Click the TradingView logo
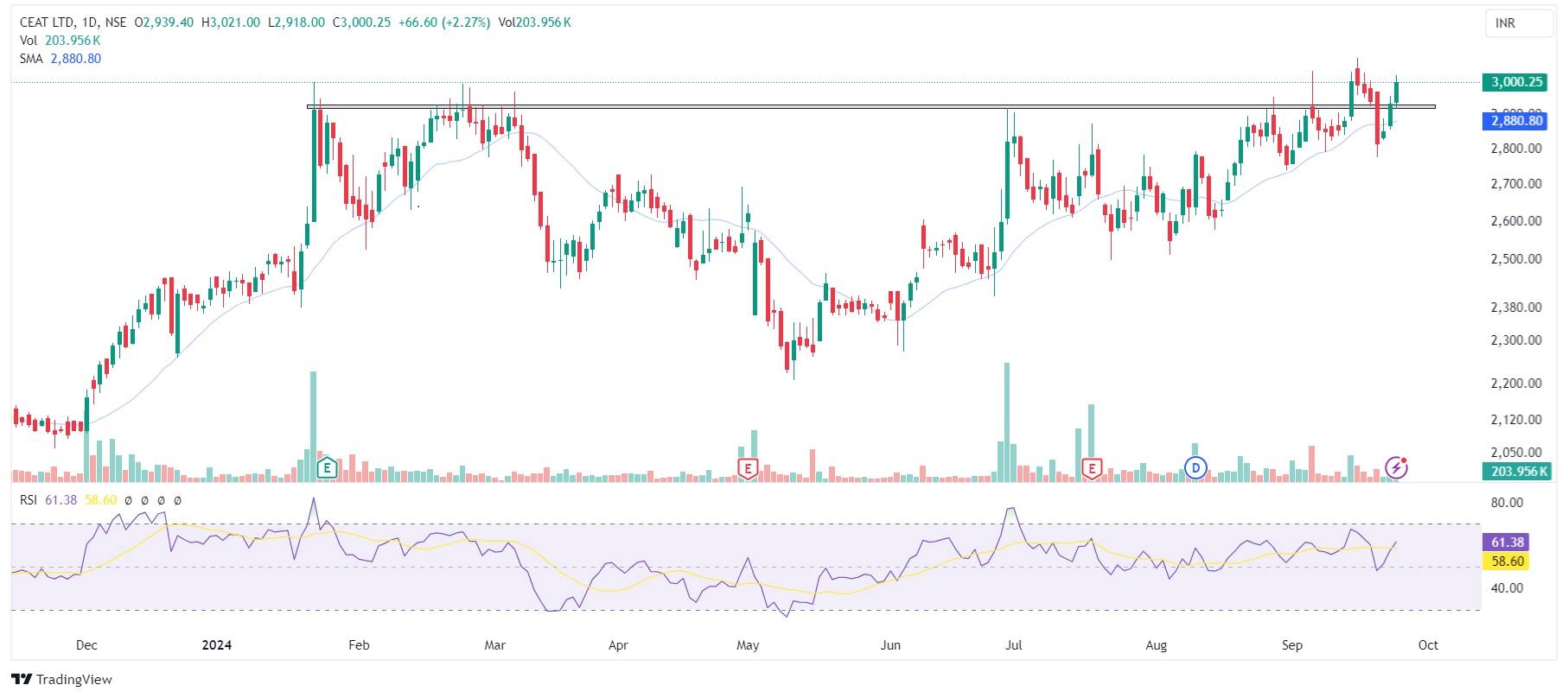 click(x=62, y=680)
